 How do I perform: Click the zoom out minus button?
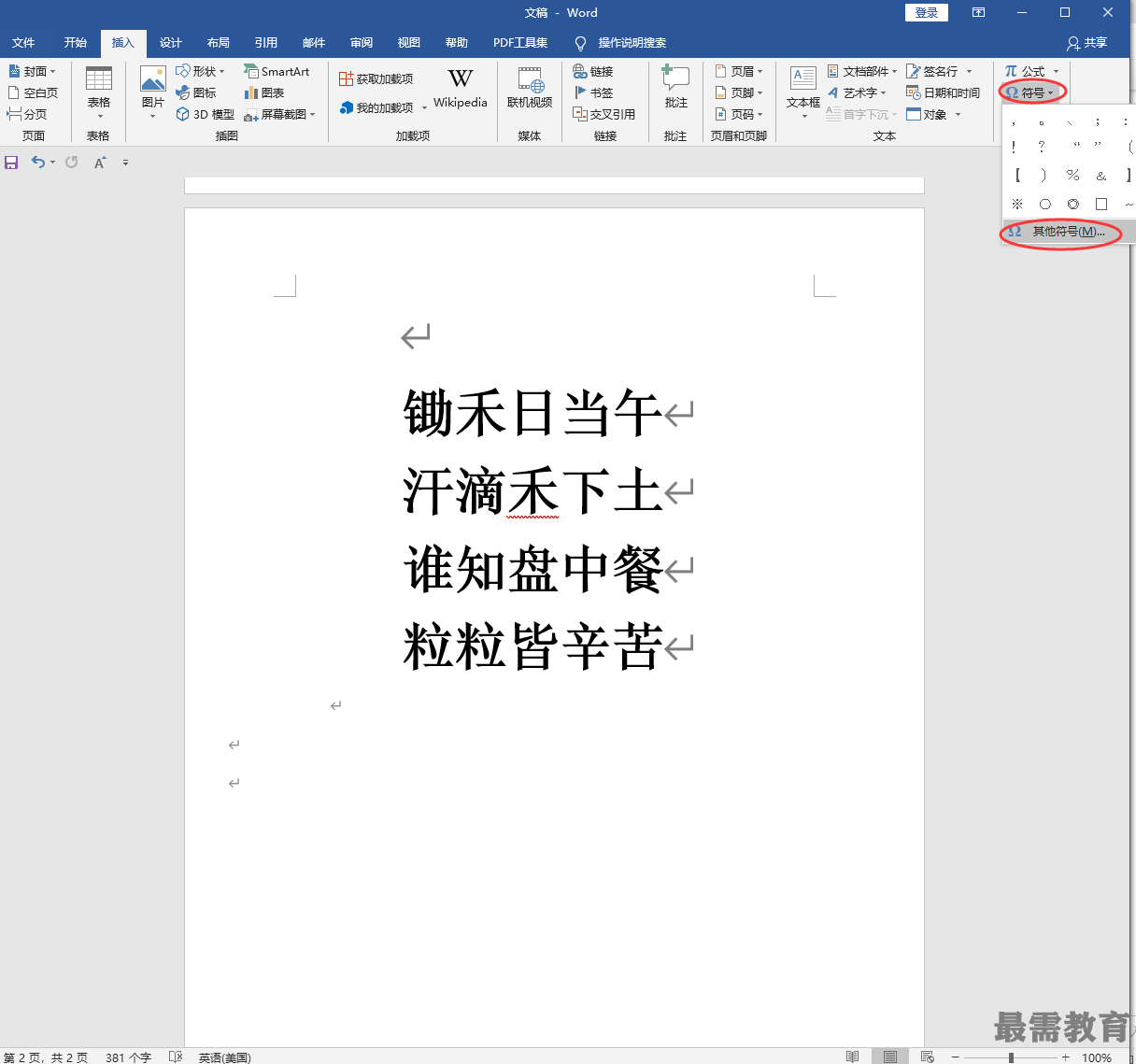pos(956,1057)
